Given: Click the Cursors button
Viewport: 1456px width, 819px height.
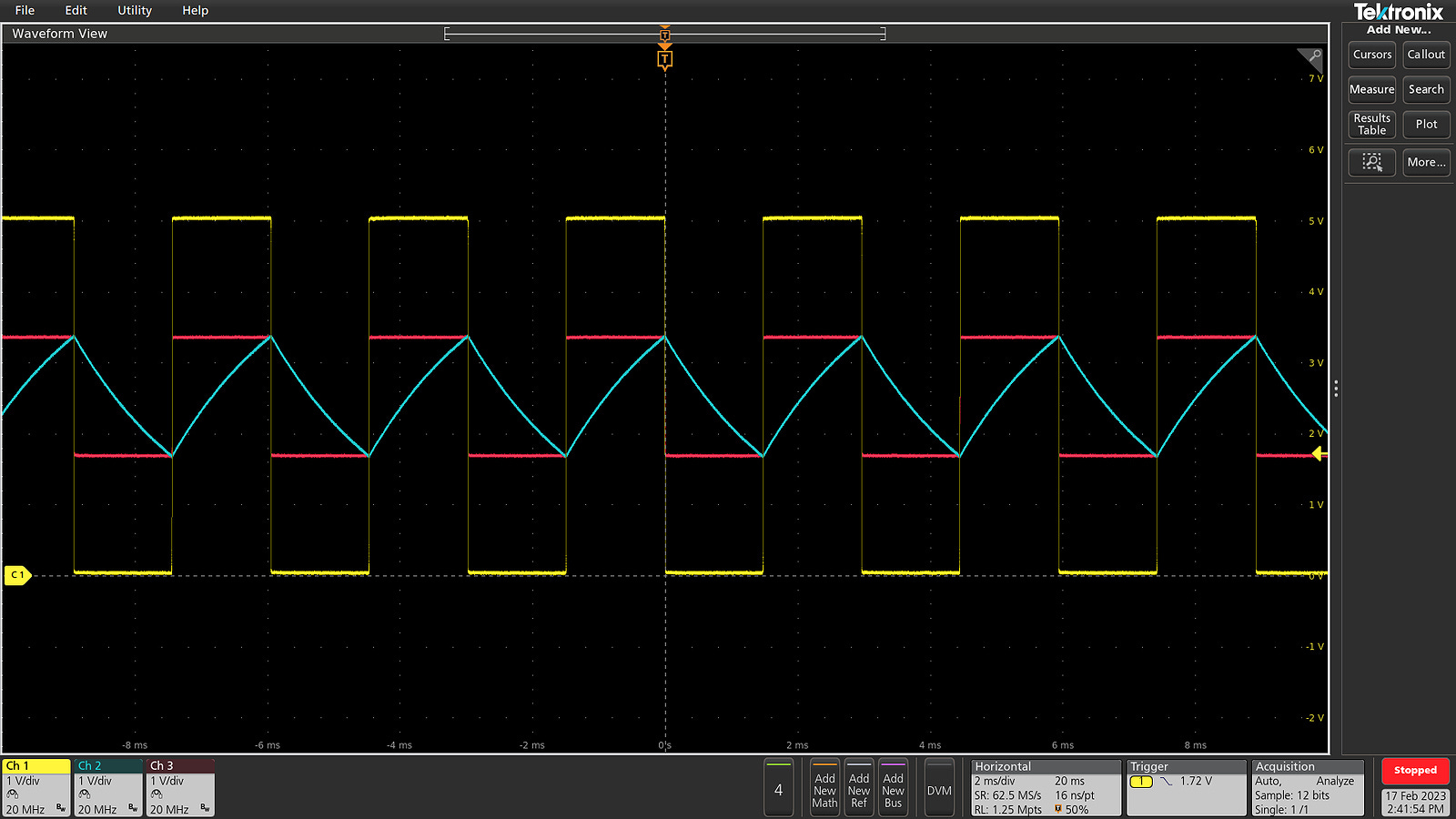Looking at the screenshot, I should coord(1371,55).
